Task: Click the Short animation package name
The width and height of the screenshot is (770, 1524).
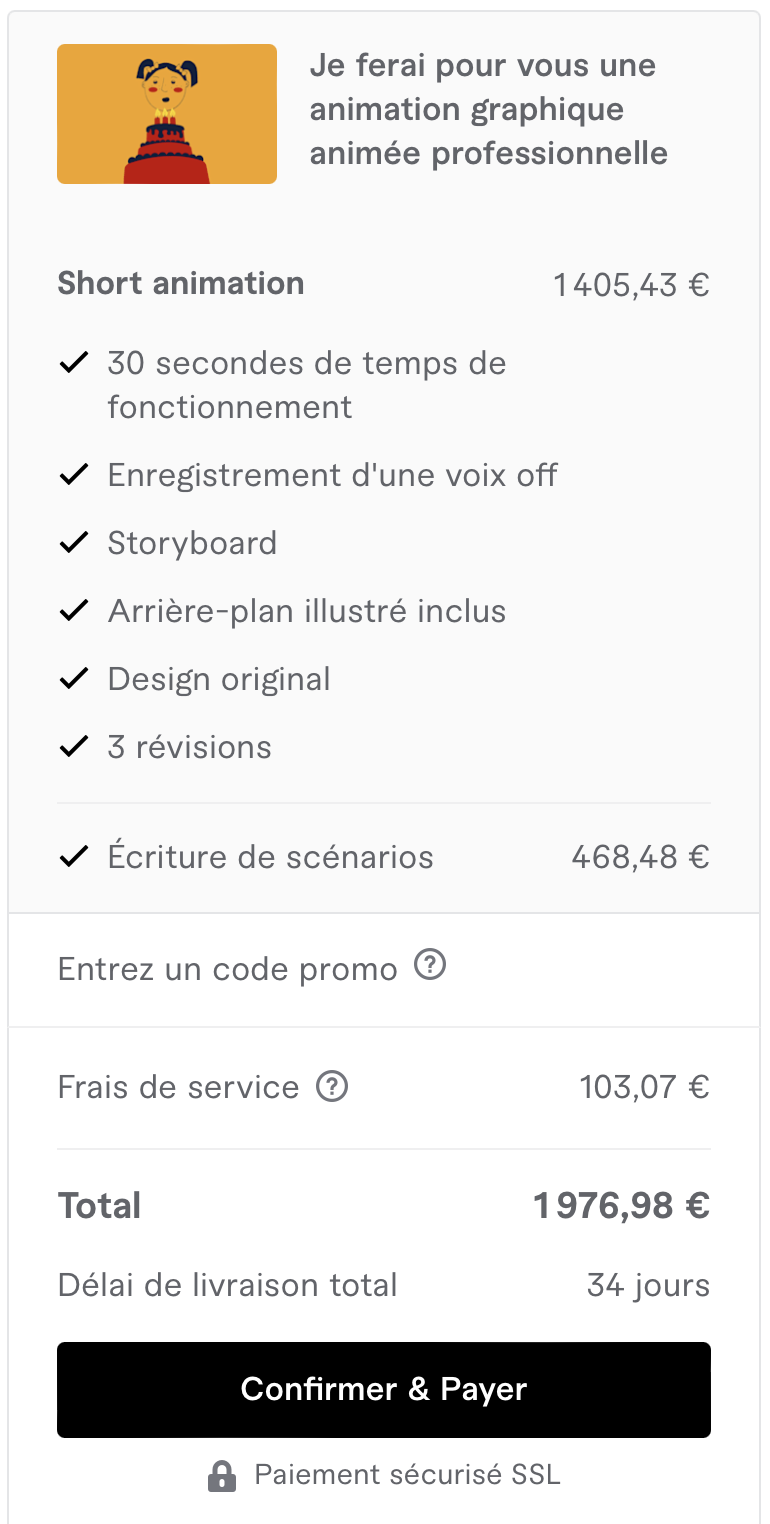Action: click(x=181, y=283)
